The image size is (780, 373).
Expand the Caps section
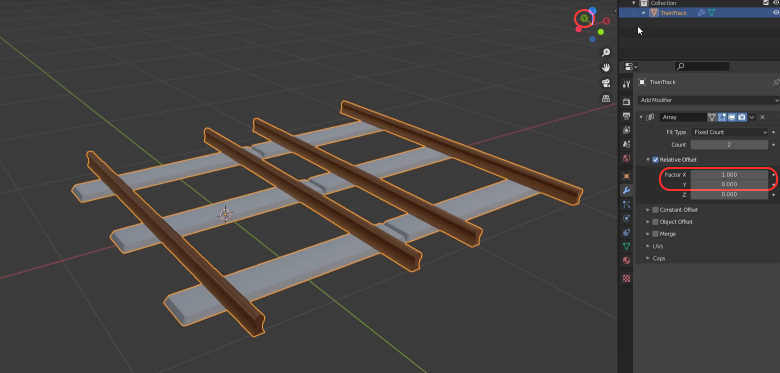tap(658, 259)
